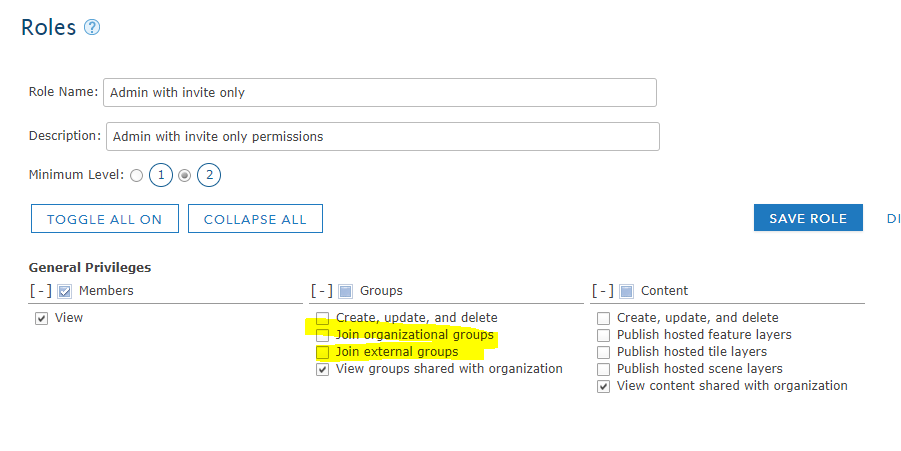Click the level 1 circle badge

click(x=161, y=175)
